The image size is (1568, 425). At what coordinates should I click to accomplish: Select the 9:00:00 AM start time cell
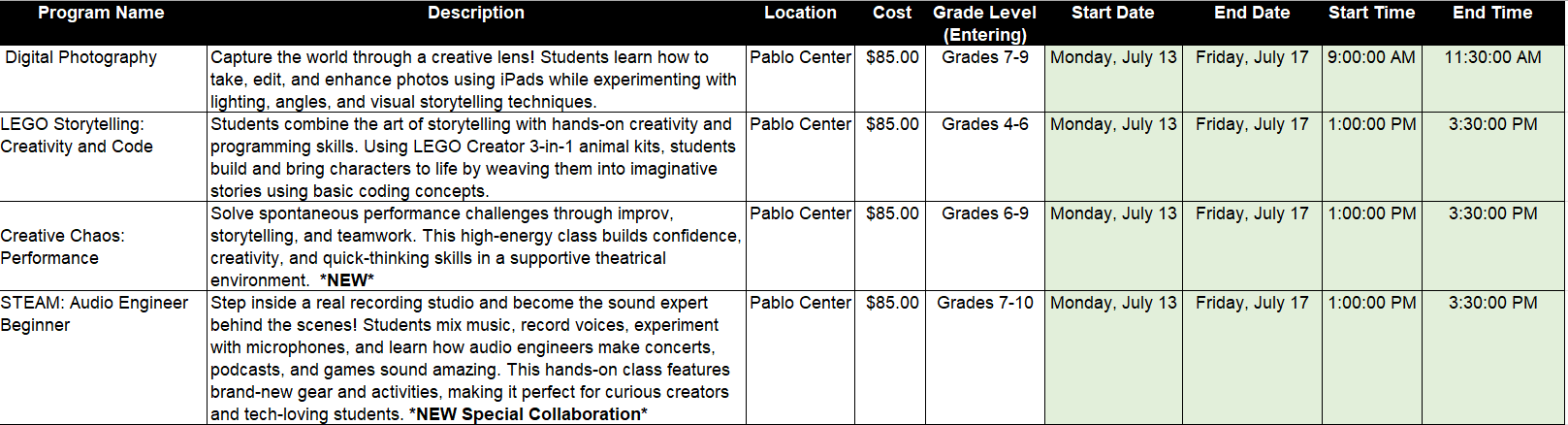[x=1371, y=57]
